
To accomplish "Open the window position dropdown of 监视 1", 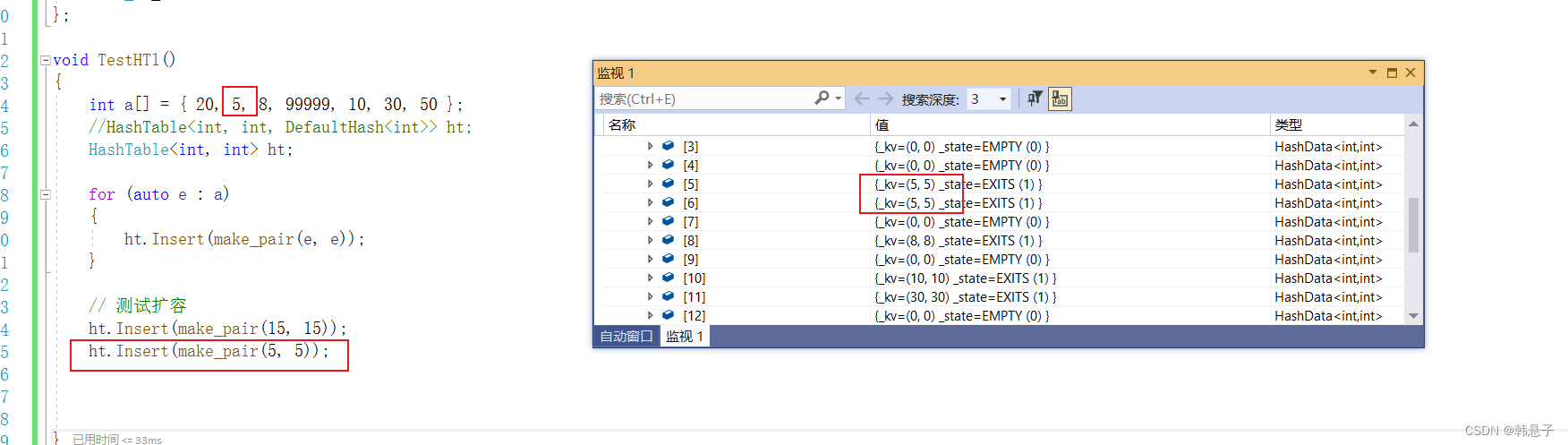I will [1373, 73].
